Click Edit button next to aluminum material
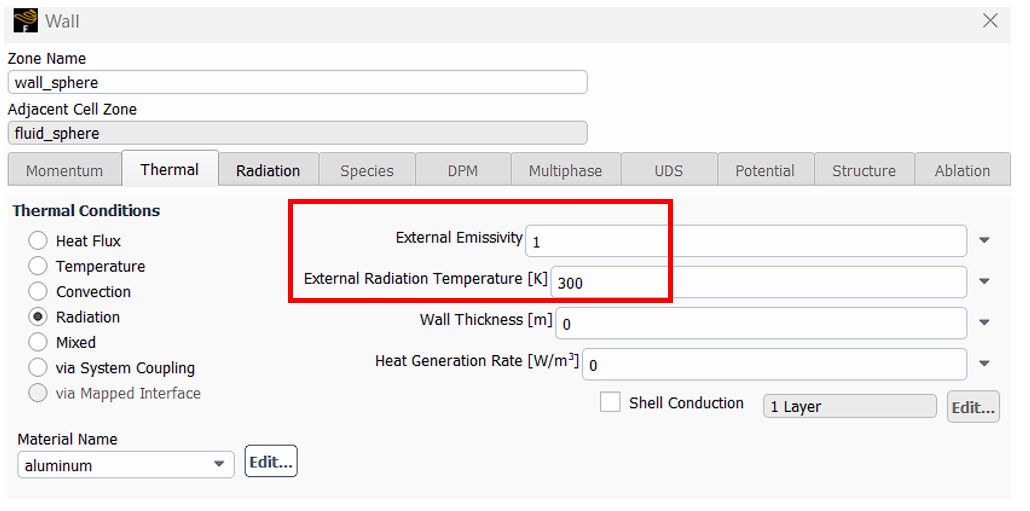The width and height of the screenshot is (1030, 511). [271, 462]
